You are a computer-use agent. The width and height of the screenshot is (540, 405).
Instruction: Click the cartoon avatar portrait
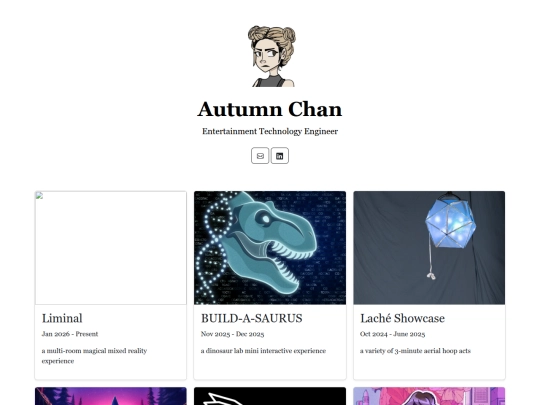click(x=272, y=56)
